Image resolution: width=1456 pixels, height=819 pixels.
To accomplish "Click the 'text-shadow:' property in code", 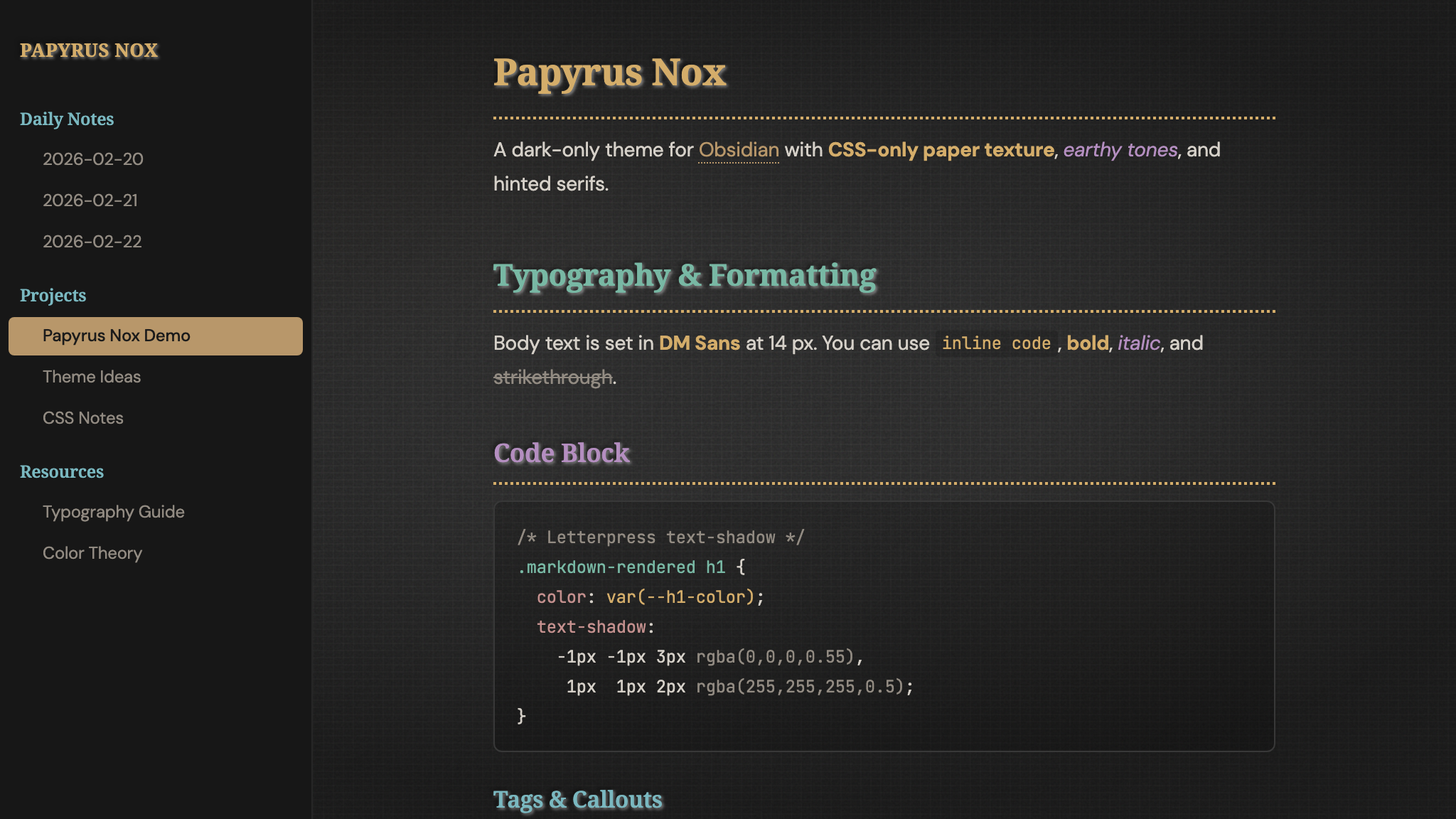I will click(x=596, y=627).
